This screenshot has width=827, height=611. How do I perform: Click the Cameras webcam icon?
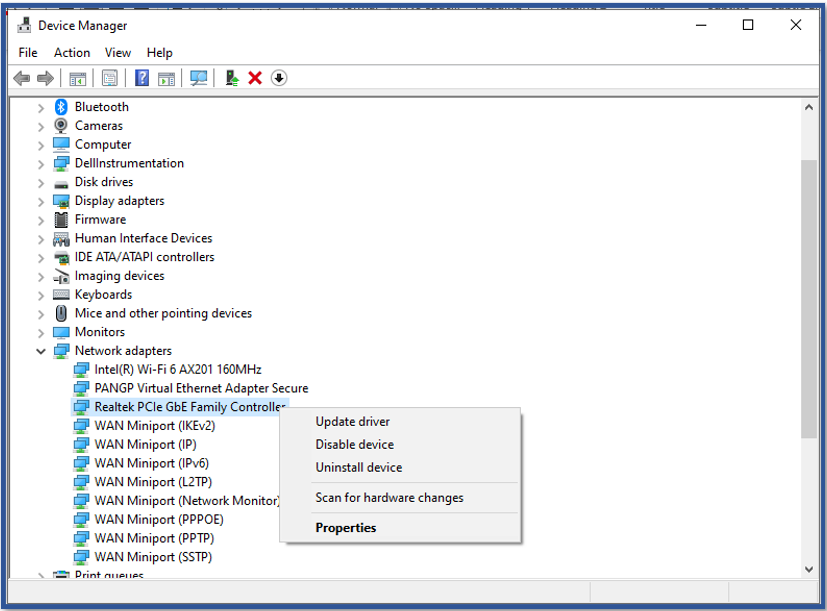(61, 126)
